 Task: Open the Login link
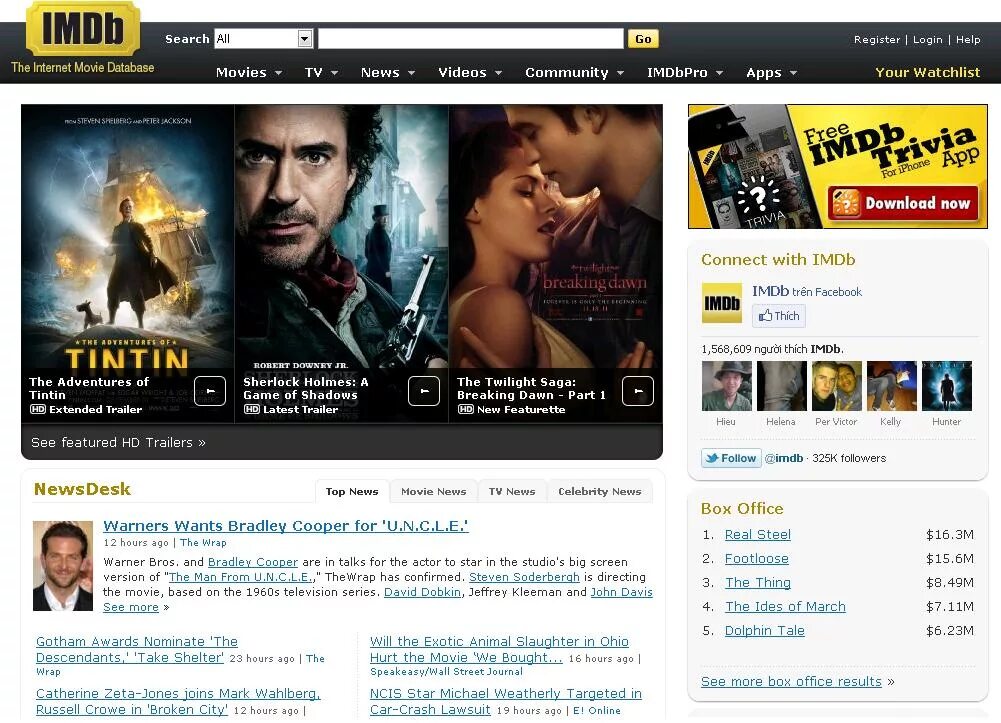pos(928,40)
